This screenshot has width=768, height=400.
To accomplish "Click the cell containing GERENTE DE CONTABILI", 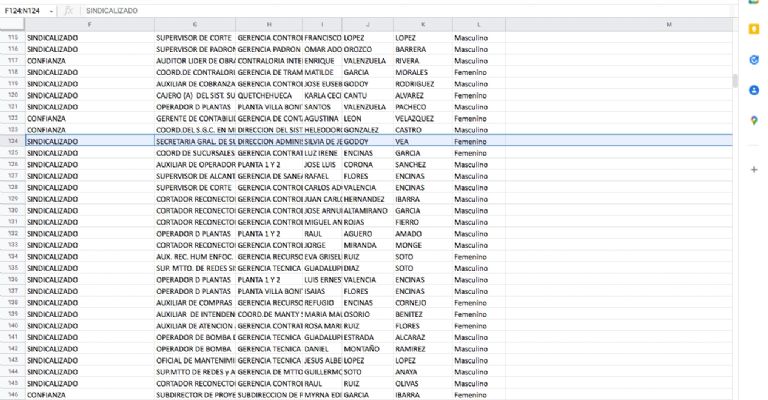I will [195, 118].
